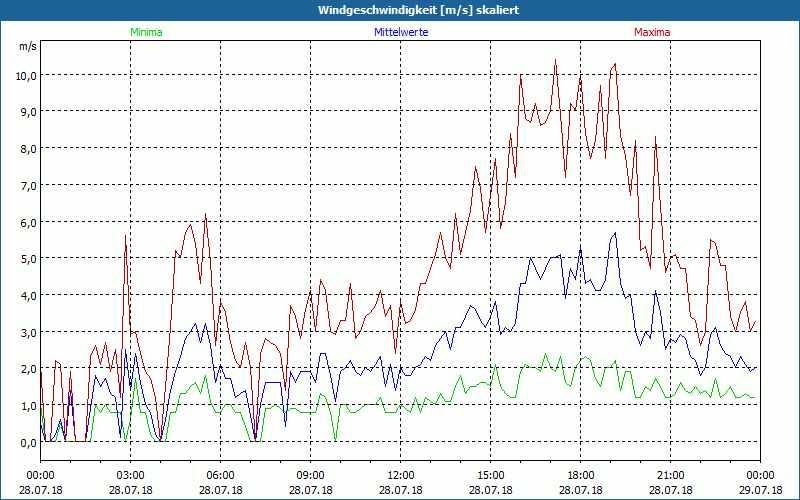Screen dimensions: 800x500
Task: Click the 12:00 time axis label
Action: coord(401,476)
